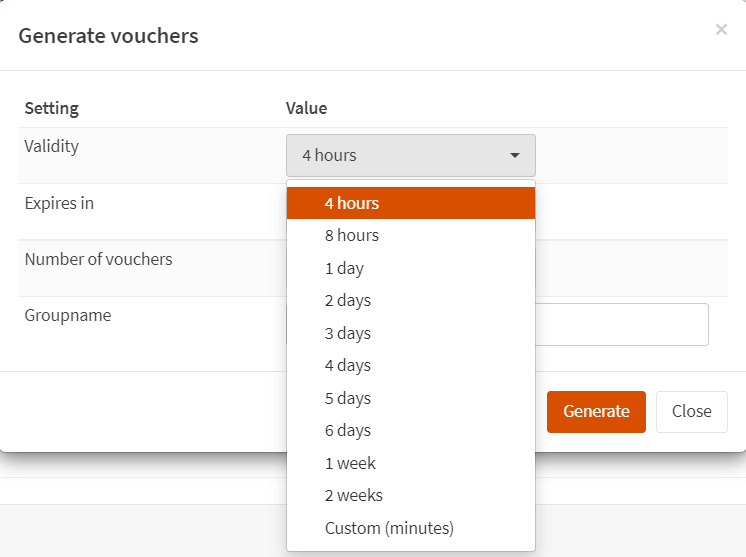The image size is (746, 557).
Task: Click the Validity dropdown caret arrow
Action: 515,156
